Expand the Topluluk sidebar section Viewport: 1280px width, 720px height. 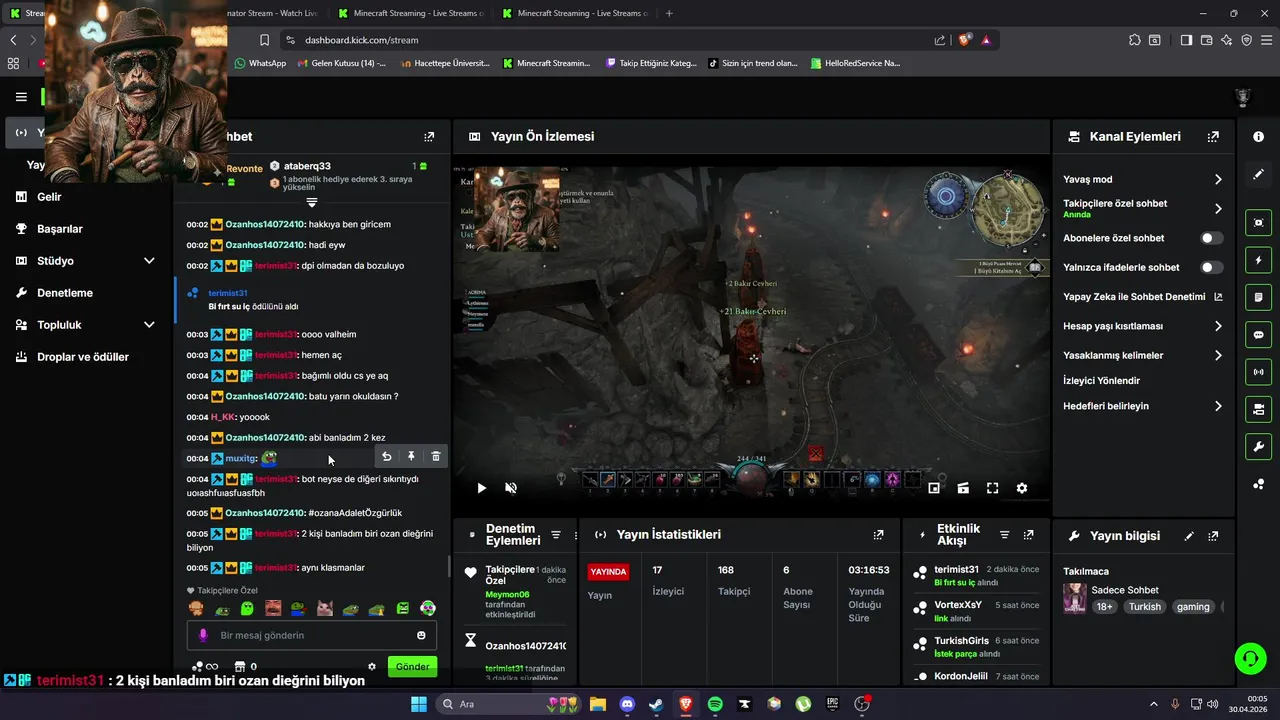point(149,325)
